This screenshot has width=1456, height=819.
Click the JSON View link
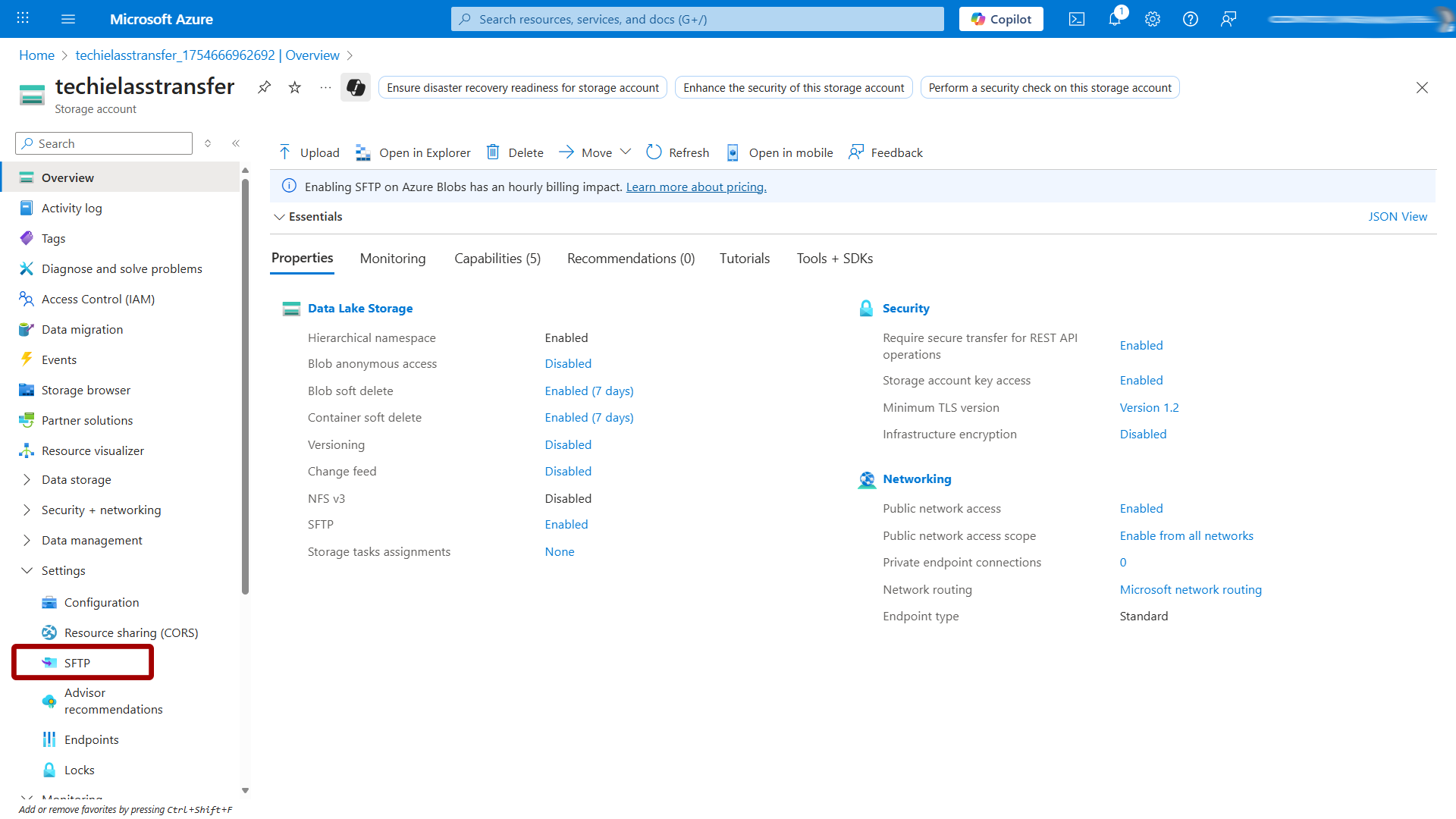coord(1397,217)
